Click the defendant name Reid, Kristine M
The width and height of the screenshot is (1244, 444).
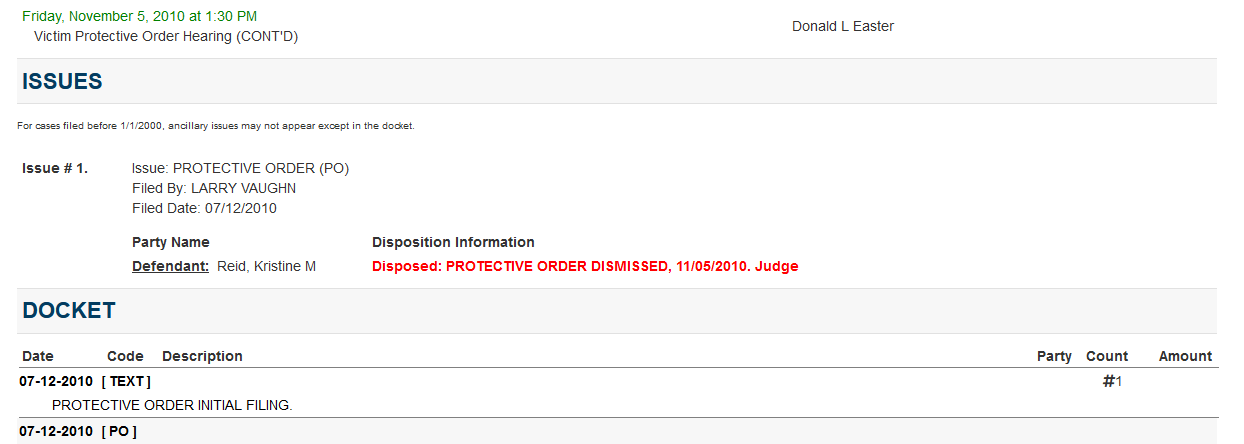[266, 266]
